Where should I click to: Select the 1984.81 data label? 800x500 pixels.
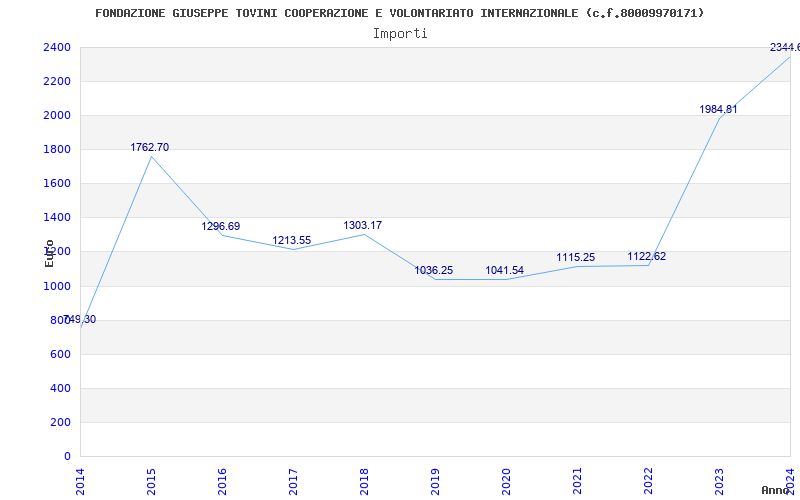(x=718, y=109)
